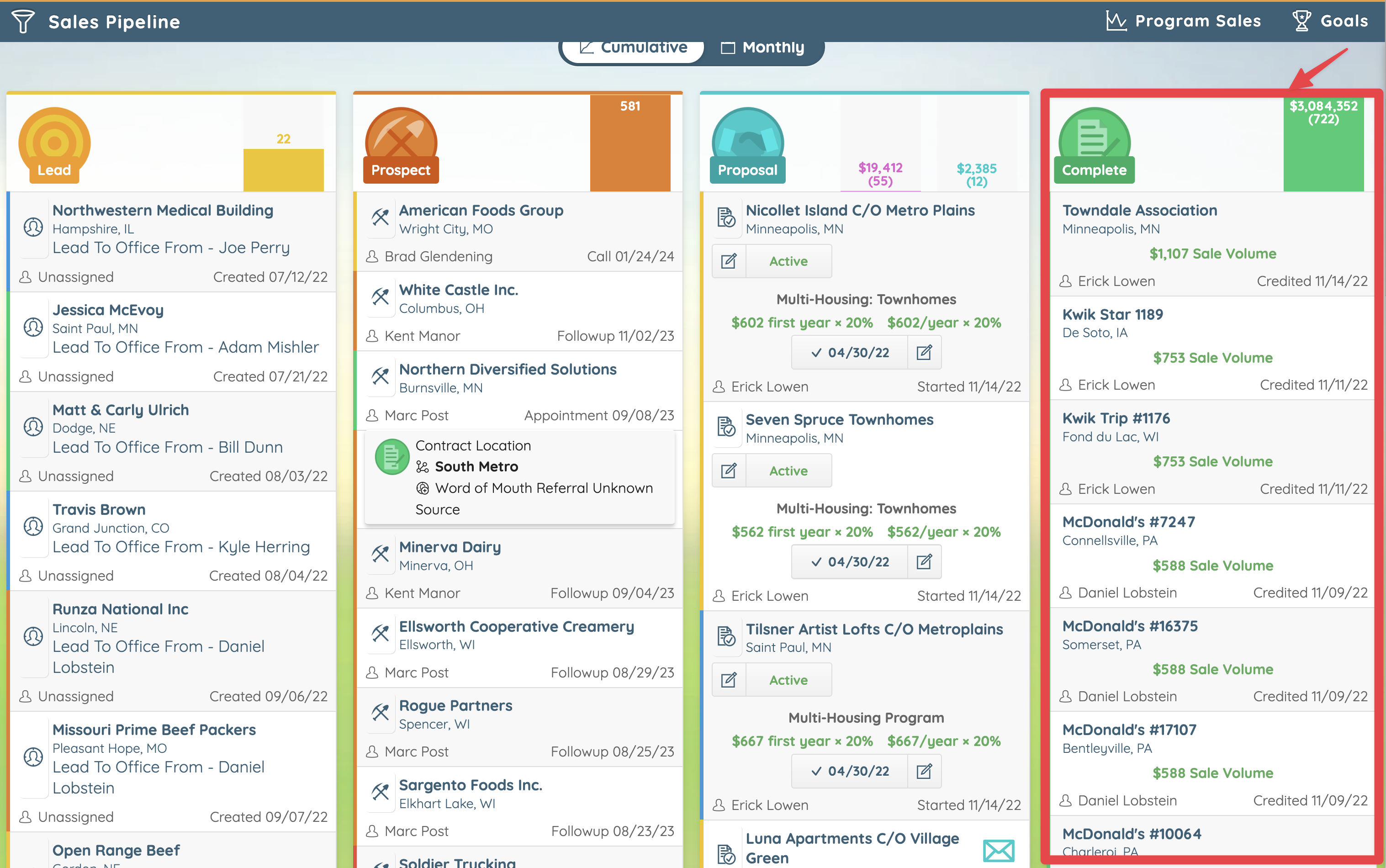Edit program icon beside Tilsner Lofts date
Screen dimensions: 1386x868
coord(925,771)
